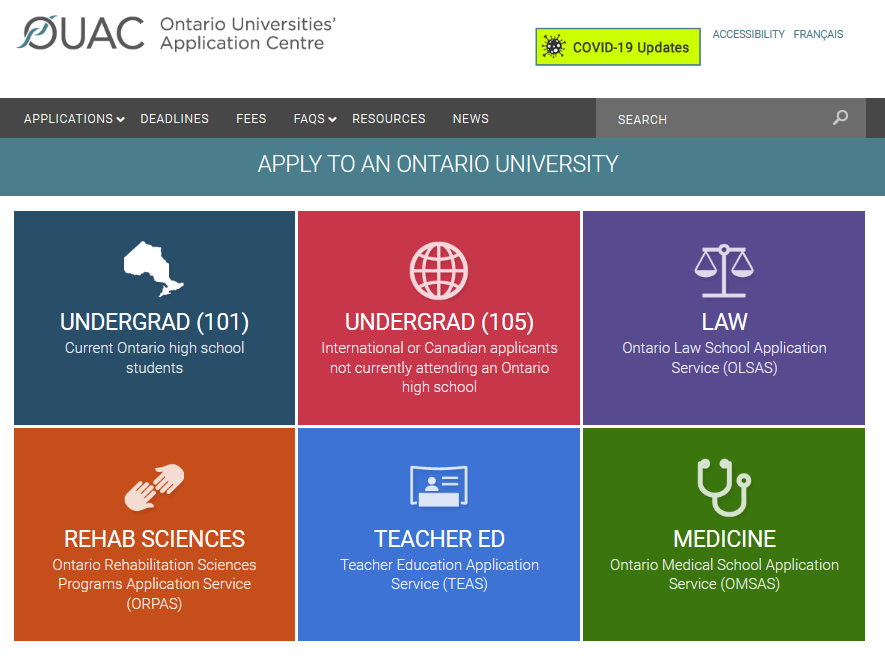Select the LAW heading
This screenshot has height=656, width=885.
pos(724,322)
